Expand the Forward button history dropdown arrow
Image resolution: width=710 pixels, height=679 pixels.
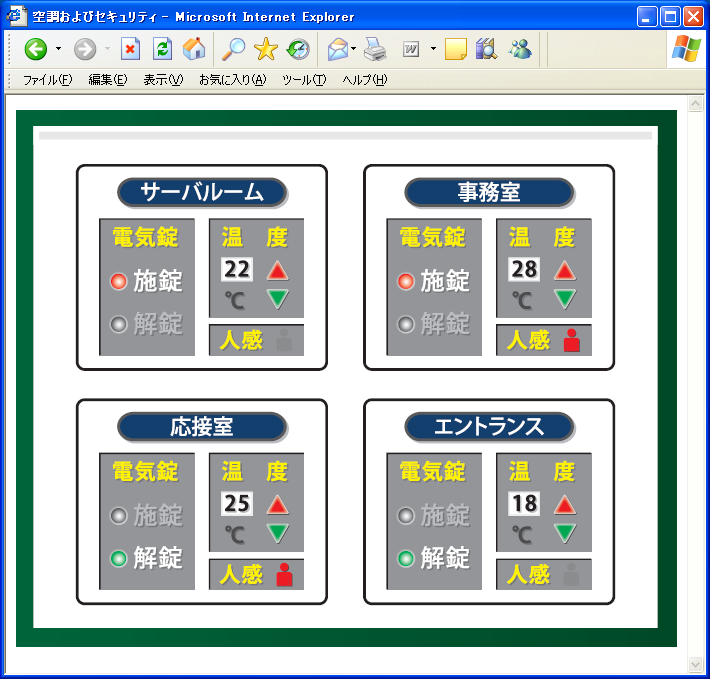pos(107,48)
